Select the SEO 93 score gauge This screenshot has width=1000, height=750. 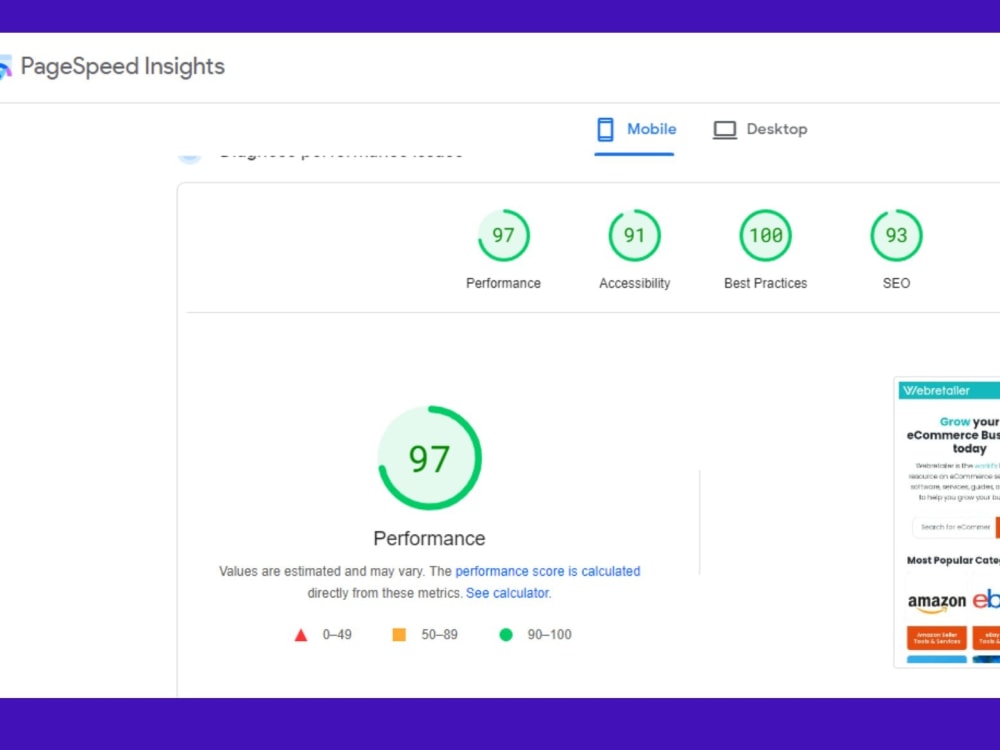pyautogui.click(x=896, y=235)
